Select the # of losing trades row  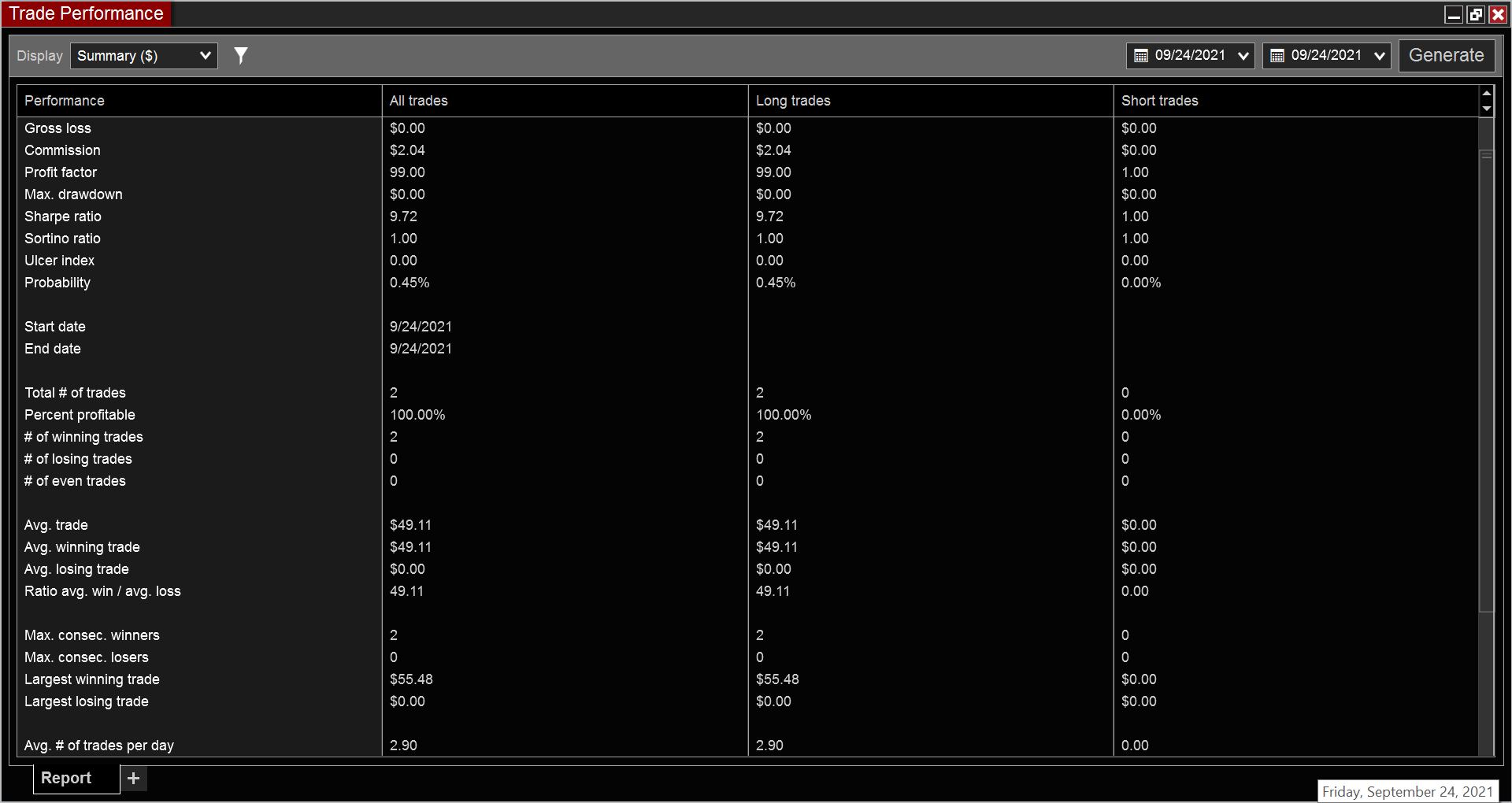coord(748,459)
